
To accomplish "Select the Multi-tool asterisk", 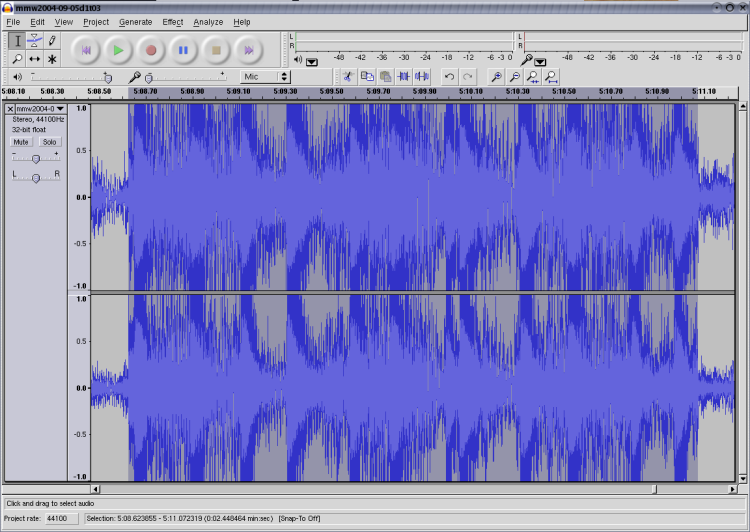I will (x=52, y=59).
